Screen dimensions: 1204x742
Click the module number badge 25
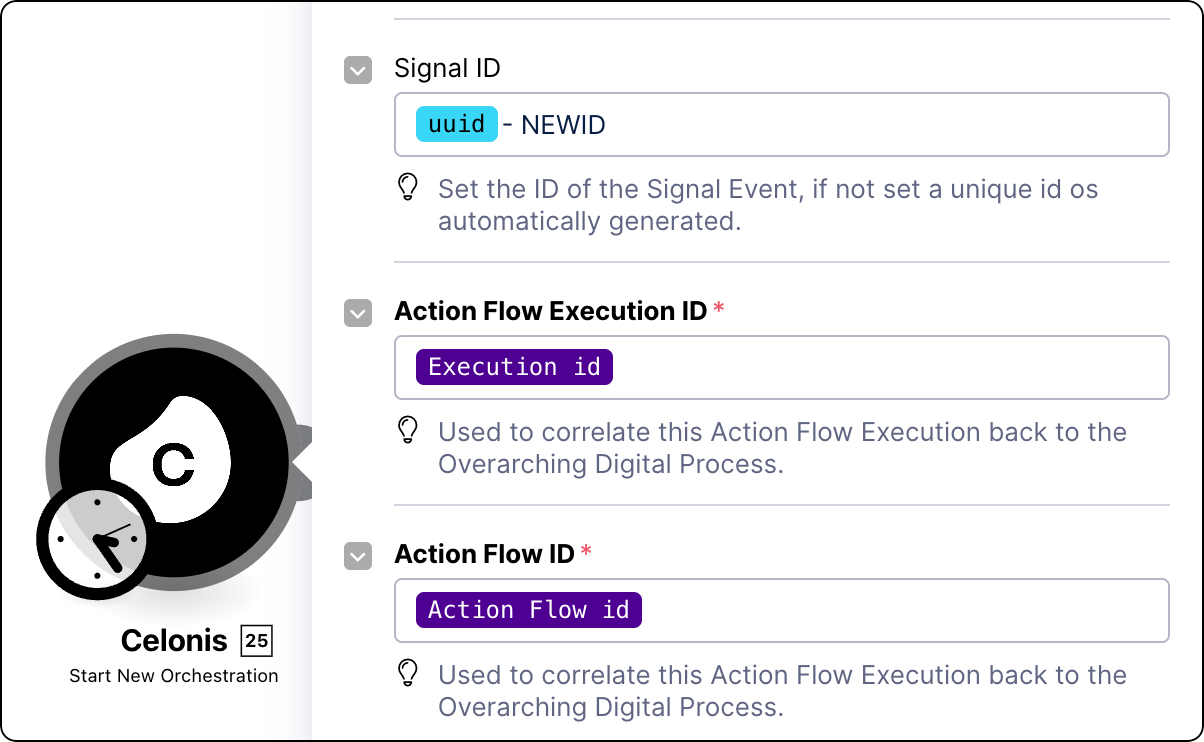[x=257, y=641]
